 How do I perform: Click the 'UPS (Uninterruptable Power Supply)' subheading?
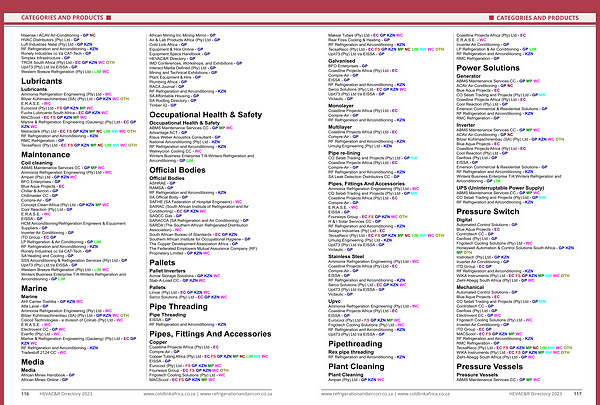[x=500, y=188]
